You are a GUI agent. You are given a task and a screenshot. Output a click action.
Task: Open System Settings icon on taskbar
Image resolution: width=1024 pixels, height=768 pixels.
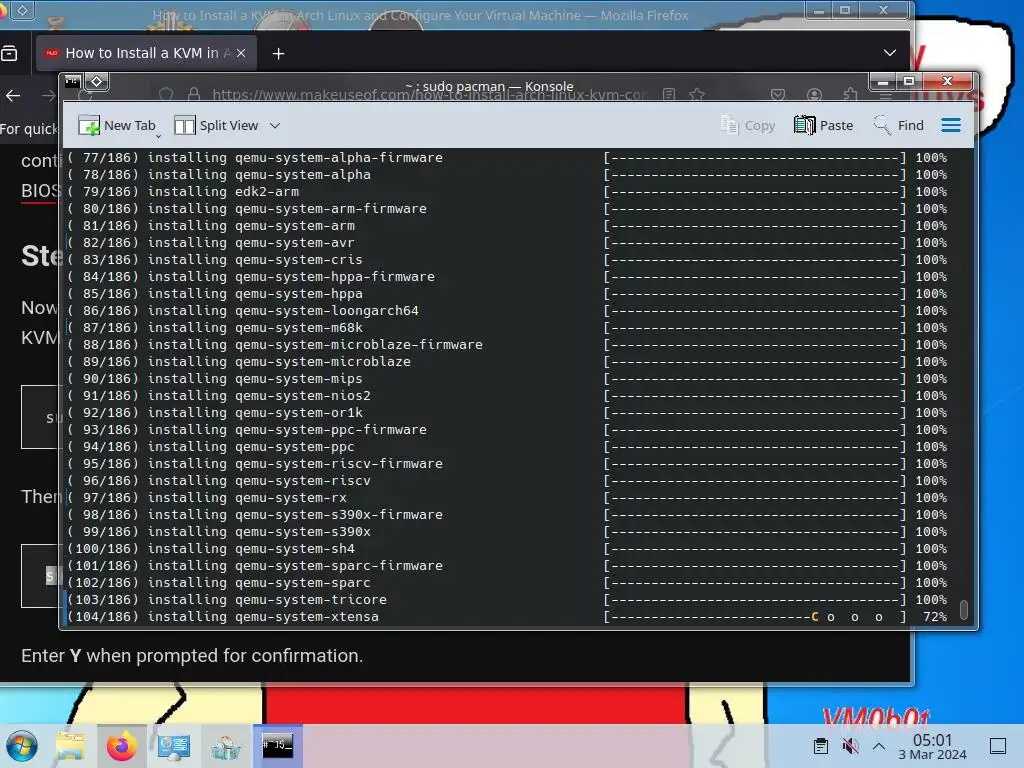coord(174,746)
